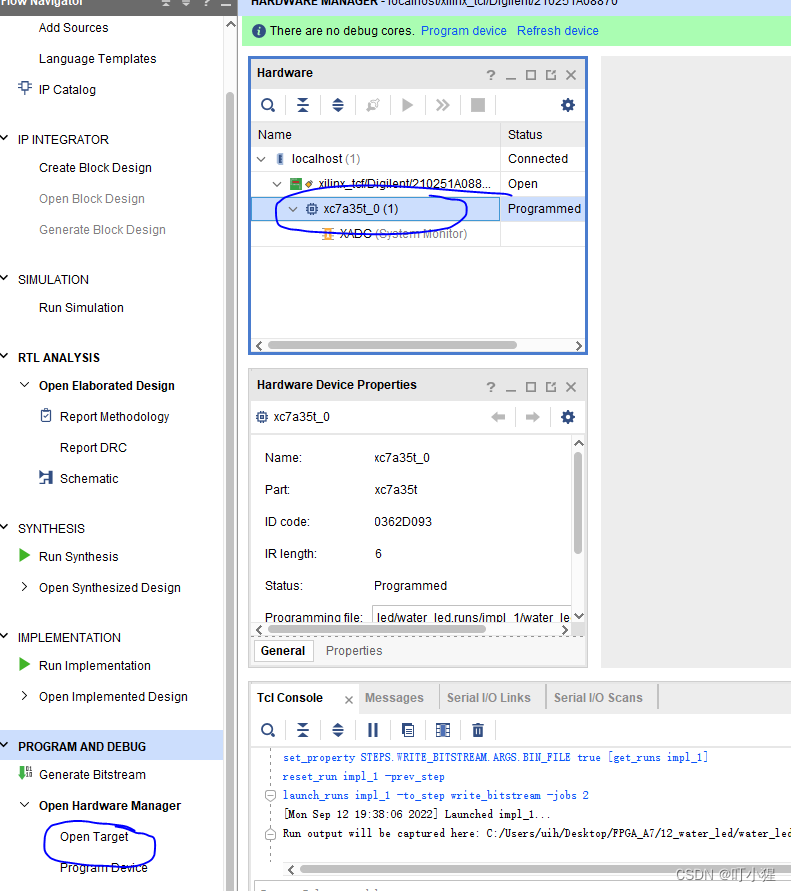Expand Open Synthesized Design
The image size is (791, 891).
pyautogui.click(x=24, y=586)
